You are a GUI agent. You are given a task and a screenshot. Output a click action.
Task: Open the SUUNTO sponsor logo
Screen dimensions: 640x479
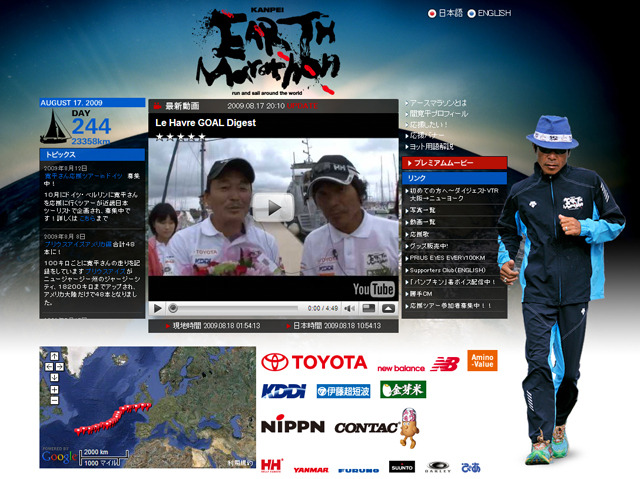click(x=402, y=467)
